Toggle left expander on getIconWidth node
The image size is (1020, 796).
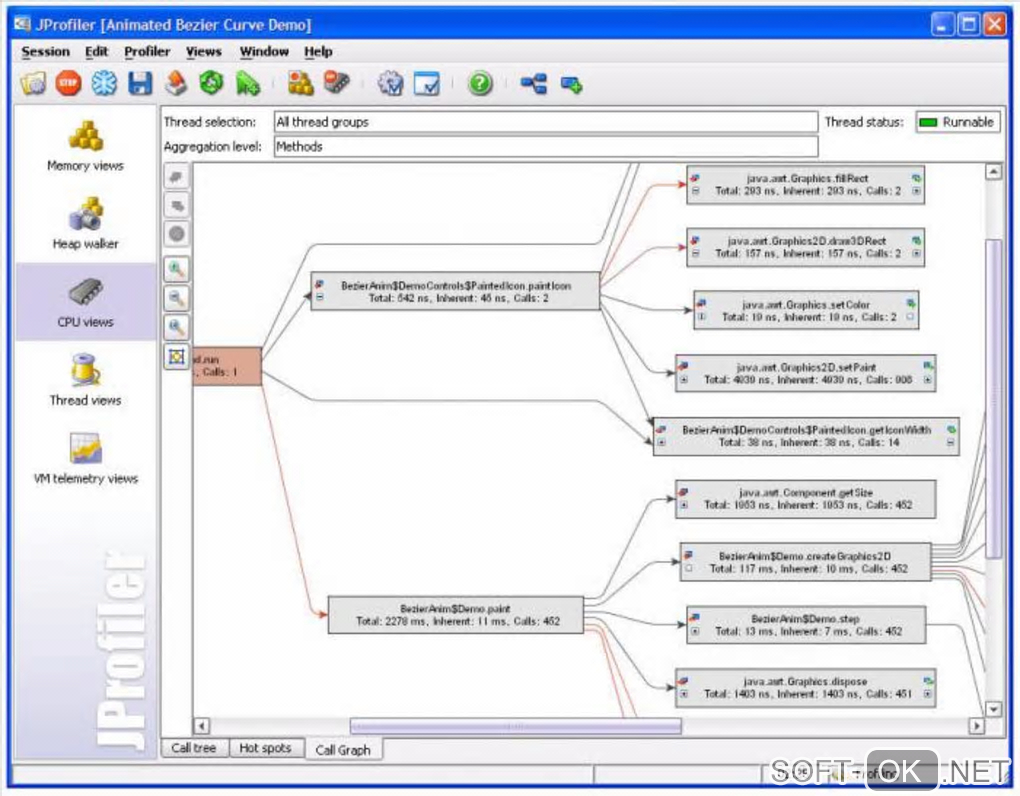tap(661, 442)
